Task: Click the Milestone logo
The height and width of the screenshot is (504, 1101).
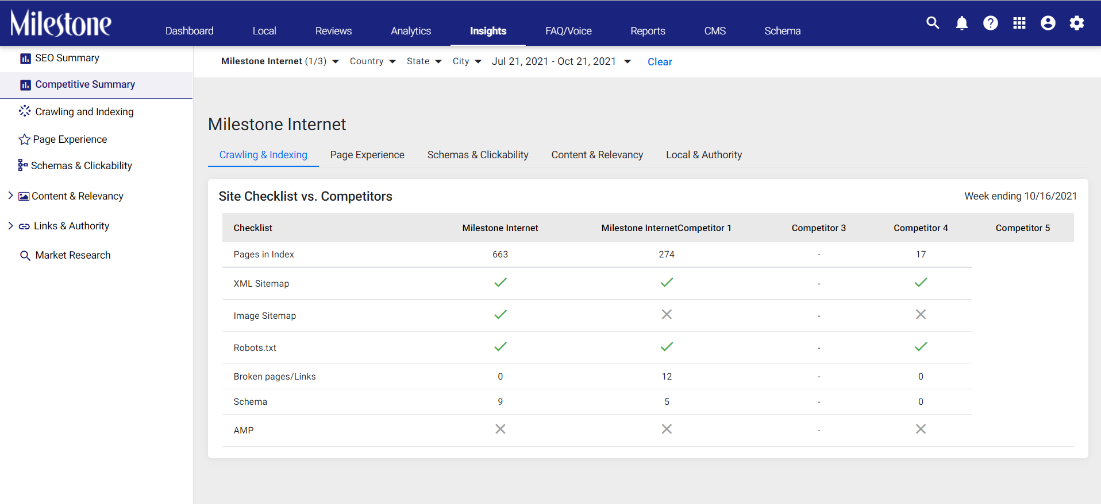Action: (60, 23)
